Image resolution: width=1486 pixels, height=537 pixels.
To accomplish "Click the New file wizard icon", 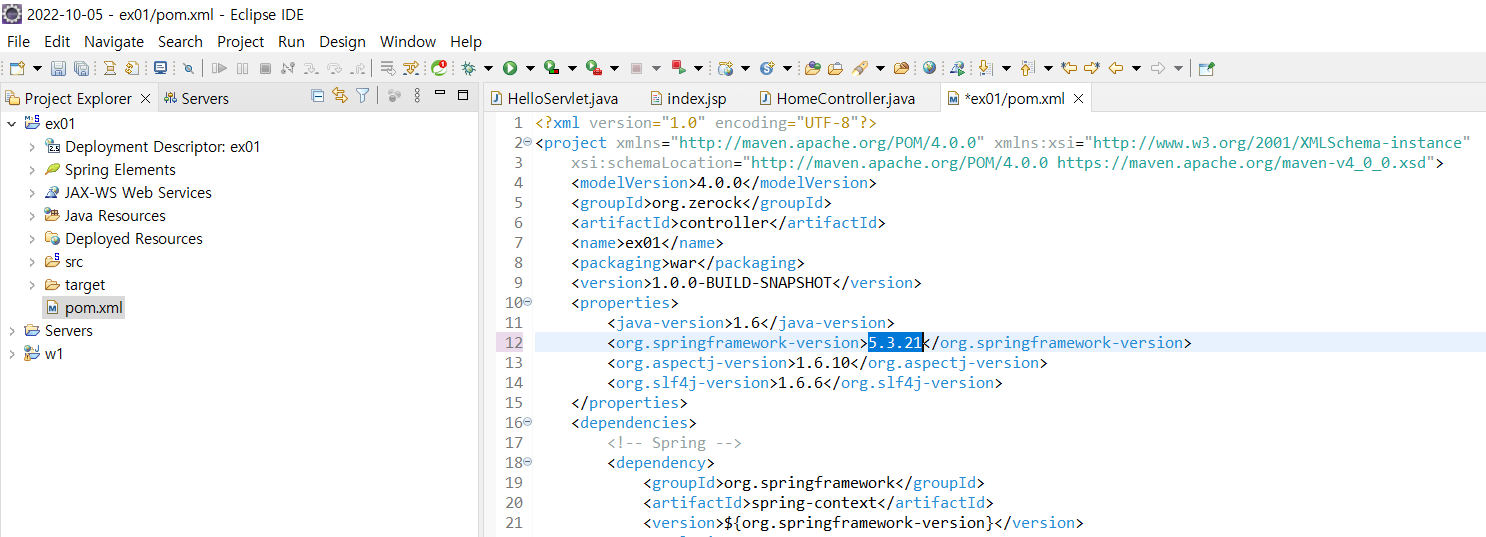I will [x=17, y=68].
